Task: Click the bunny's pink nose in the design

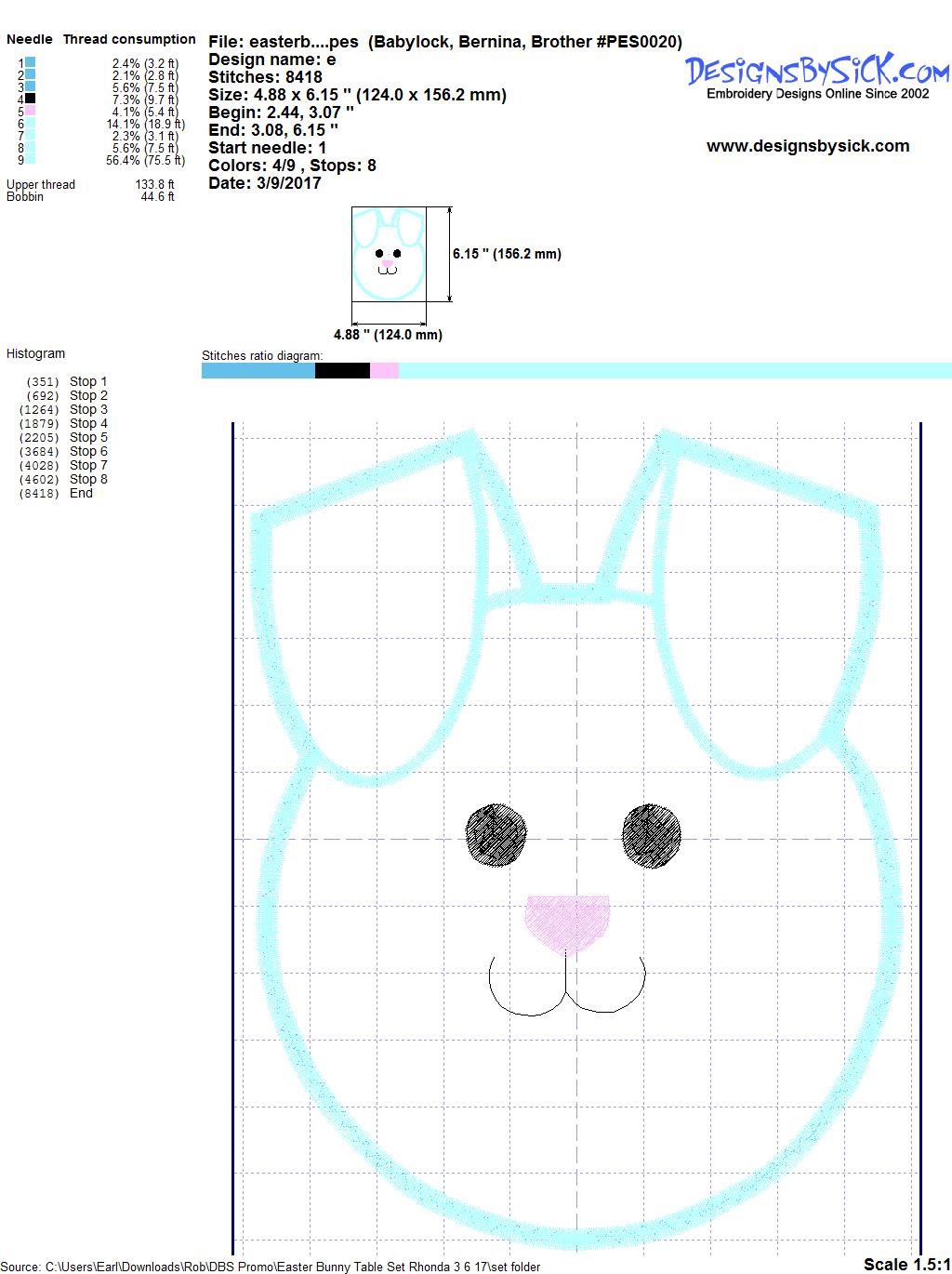Action: tap(567, 922)
